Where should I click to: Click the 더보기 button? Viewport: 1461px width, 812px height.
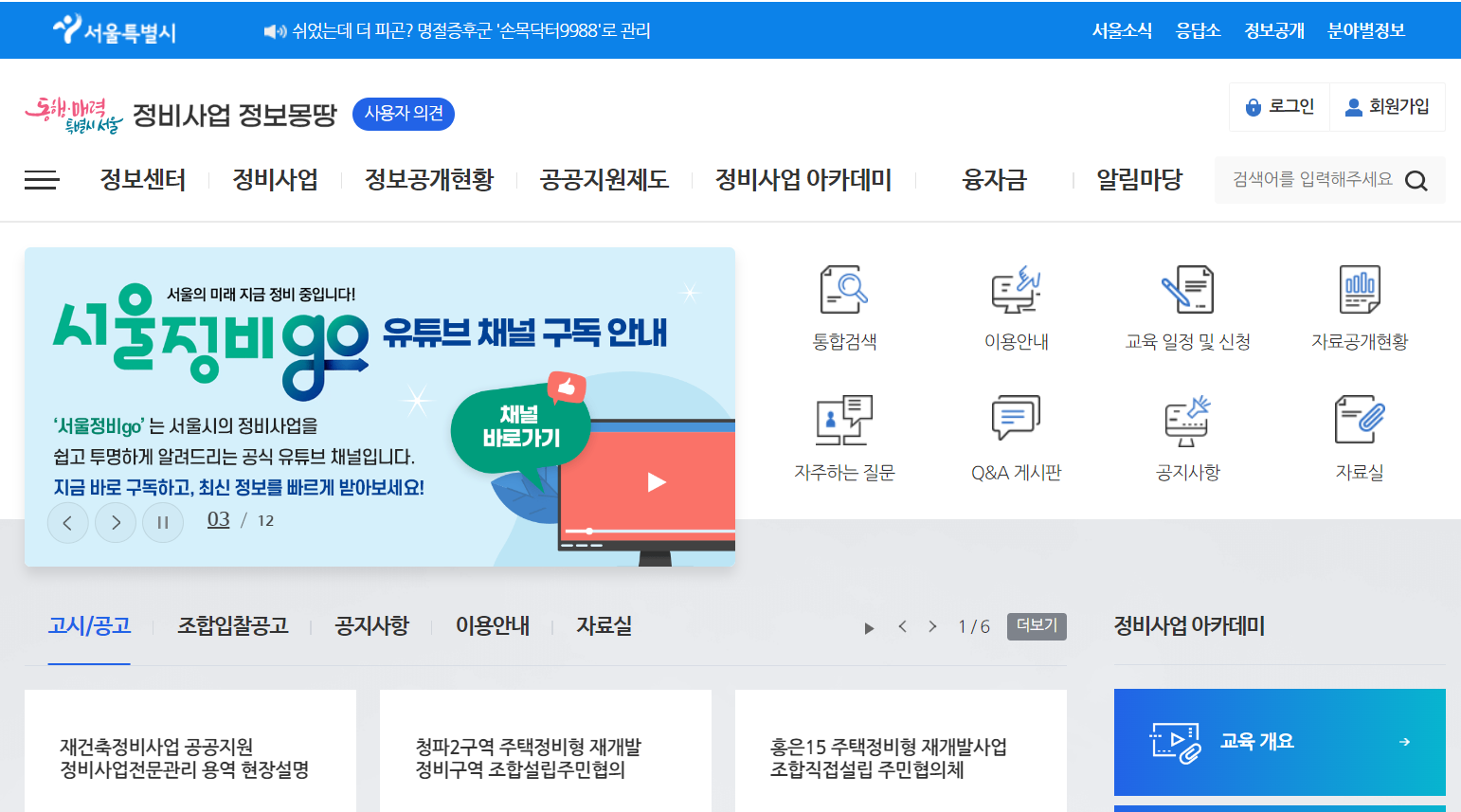1037,626
